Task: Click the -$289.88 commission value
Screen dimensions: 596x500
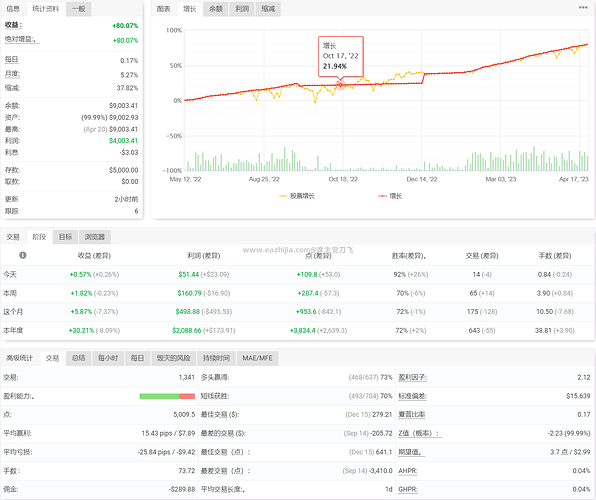Action: coord(182,489)
